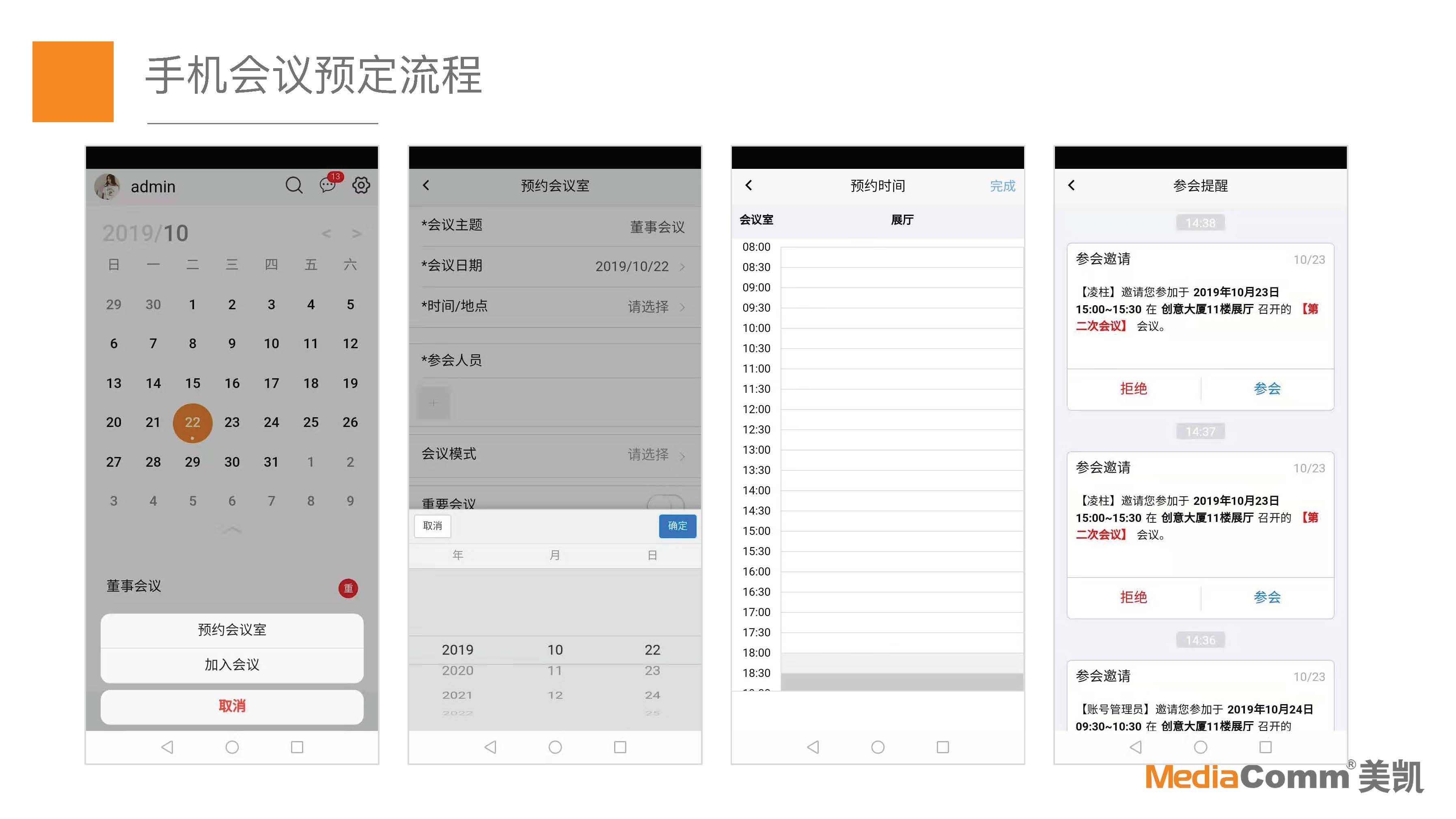Open settings gear icon in admin header
The image size is (1456, 819).
tap(361, 185)
